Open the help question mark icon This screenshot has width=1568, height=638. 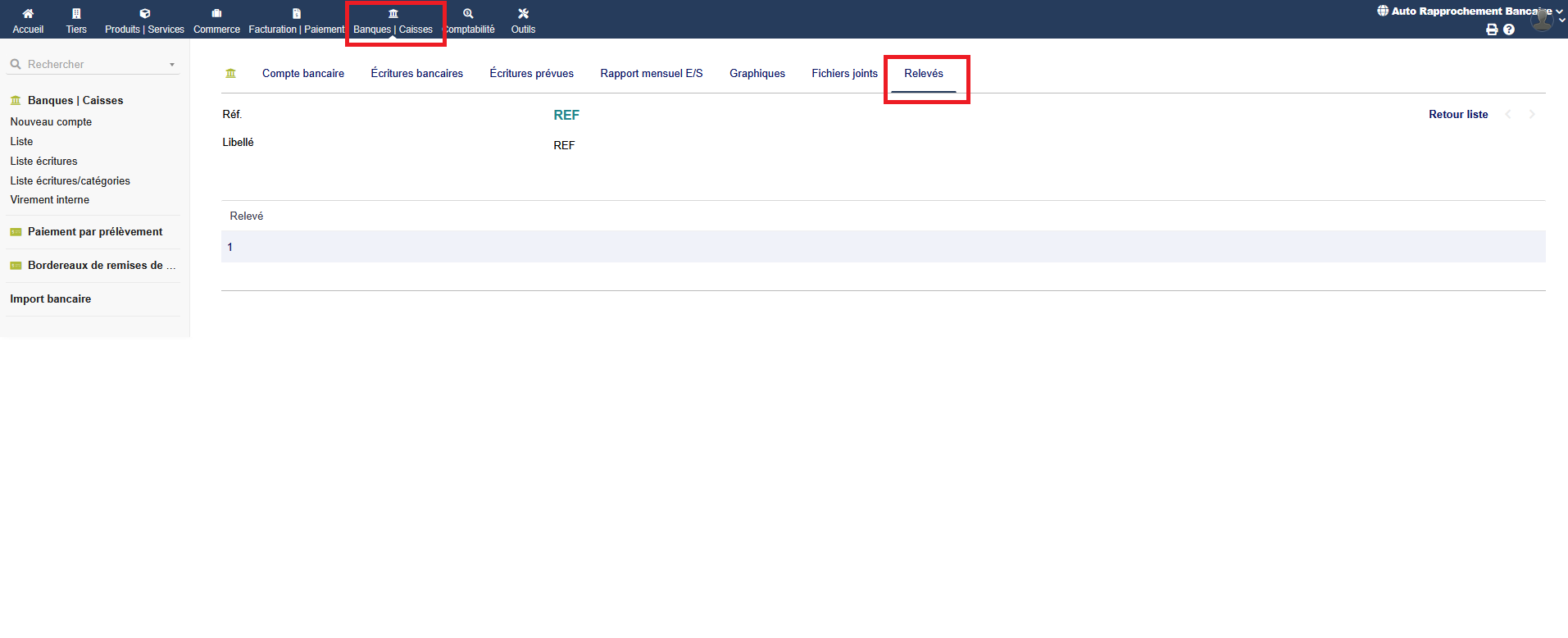[1509, 30]
